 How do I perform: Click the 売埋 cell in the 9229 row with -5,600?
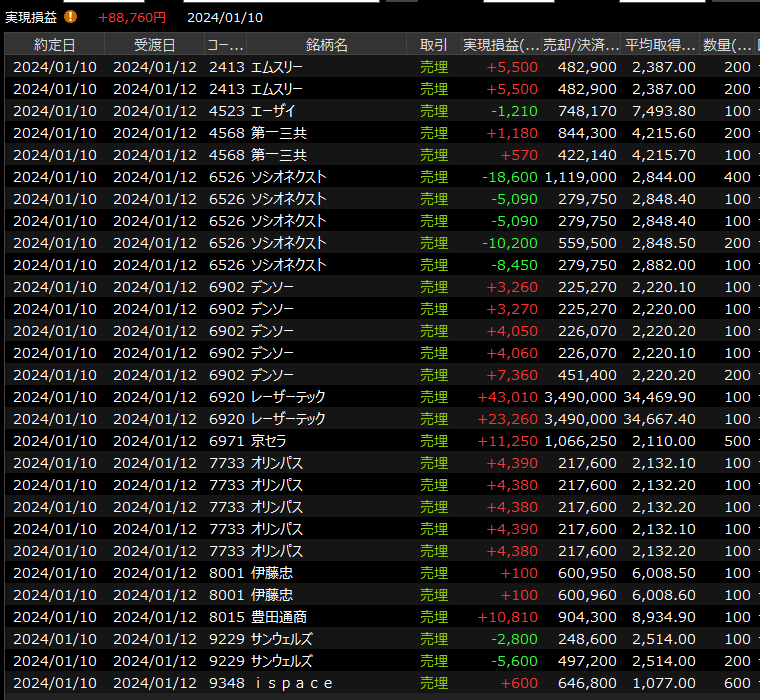(434, 661)
